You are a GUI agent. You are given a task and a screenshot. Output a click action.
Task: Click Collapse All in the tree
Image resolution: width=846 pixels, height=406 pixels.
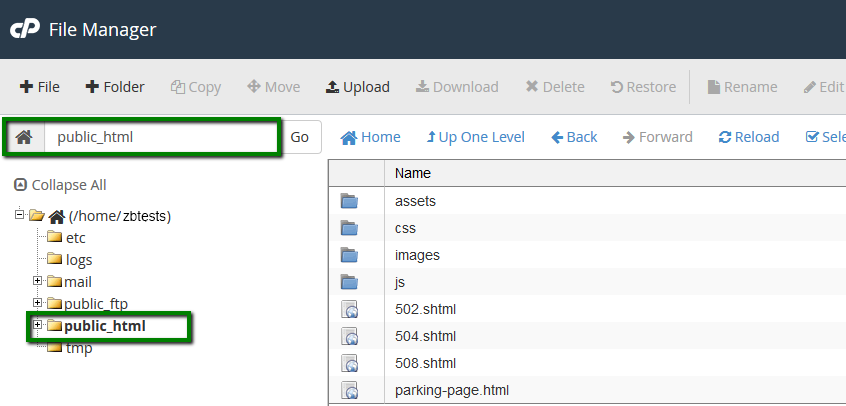[x=60, y=185]
